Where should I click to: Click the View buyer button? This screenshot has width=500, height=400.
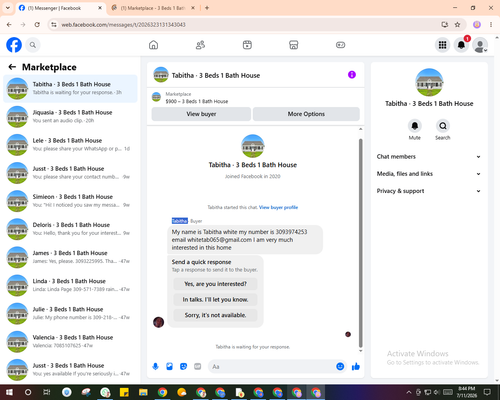(x=201, y=114)
